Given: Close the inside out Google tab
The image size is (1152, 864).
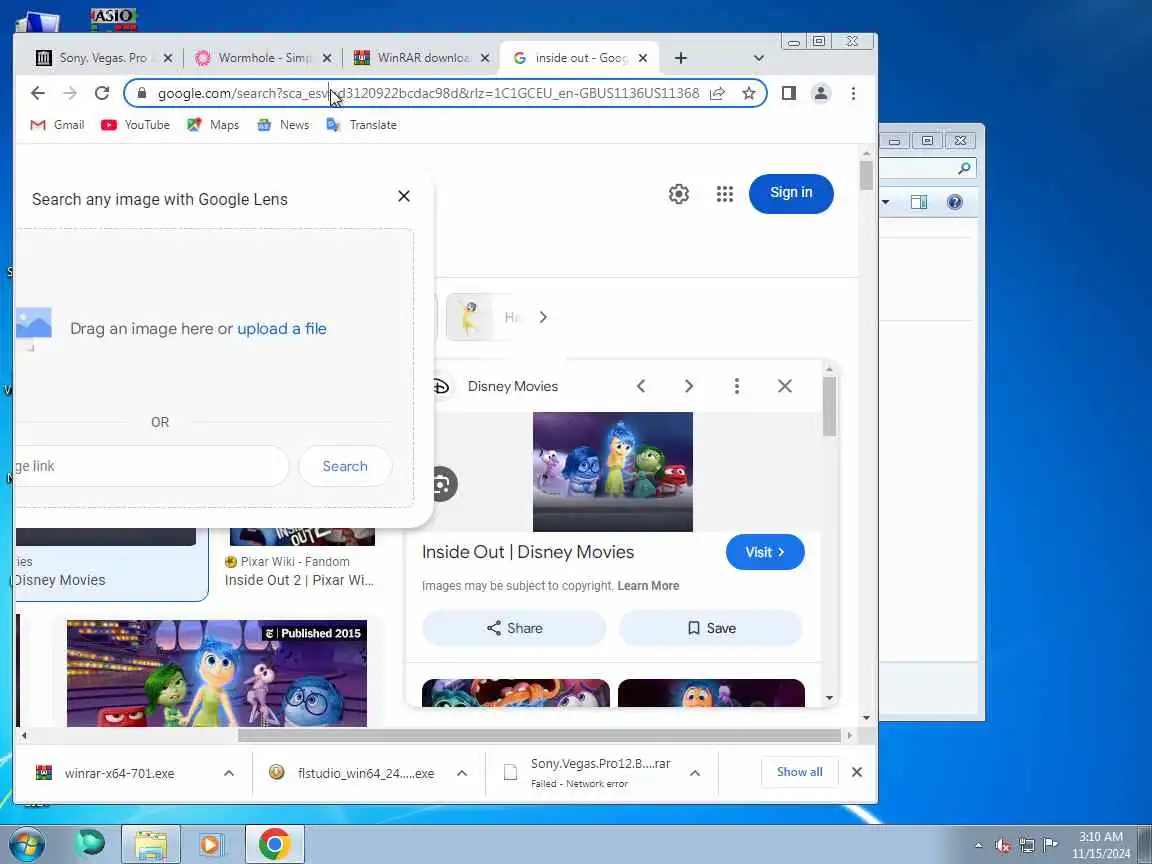Looking at the screenshot, I should (643, 58).
